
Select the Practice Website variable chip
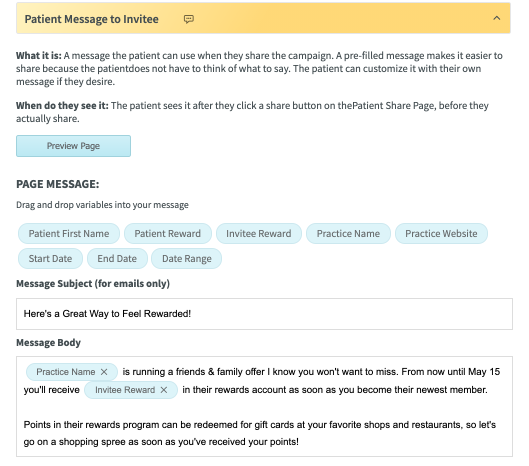click(441, 234)
